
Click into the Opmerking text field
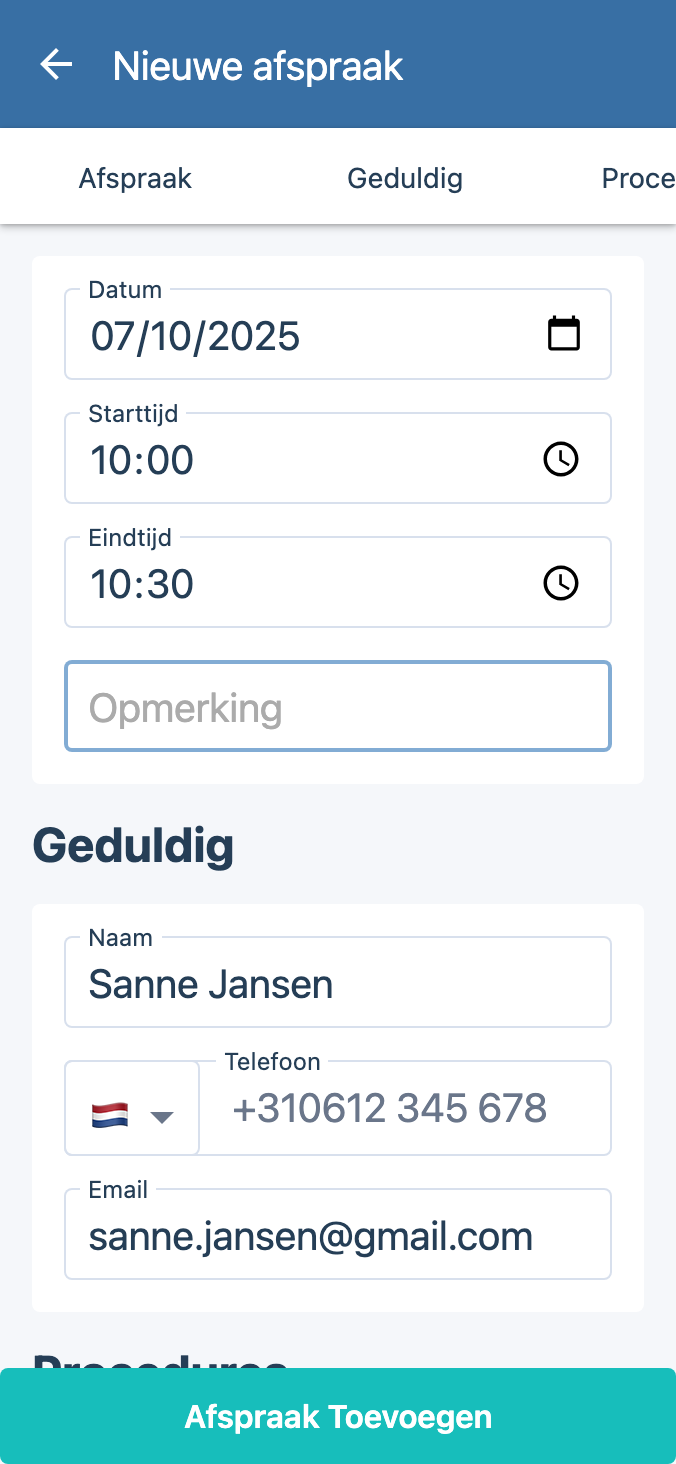[337, 707]
